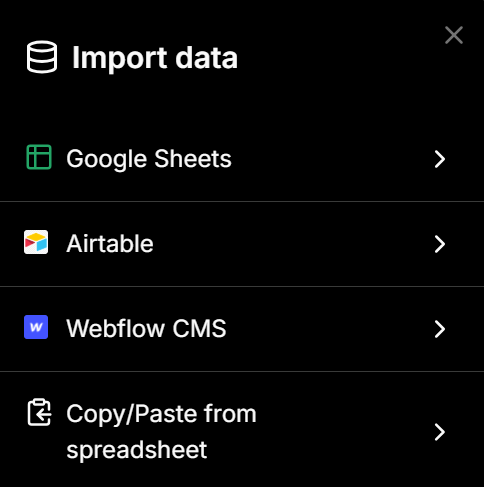
Task: Open Webflow CMS via its chevron arrow
Action: pos(440,329)
